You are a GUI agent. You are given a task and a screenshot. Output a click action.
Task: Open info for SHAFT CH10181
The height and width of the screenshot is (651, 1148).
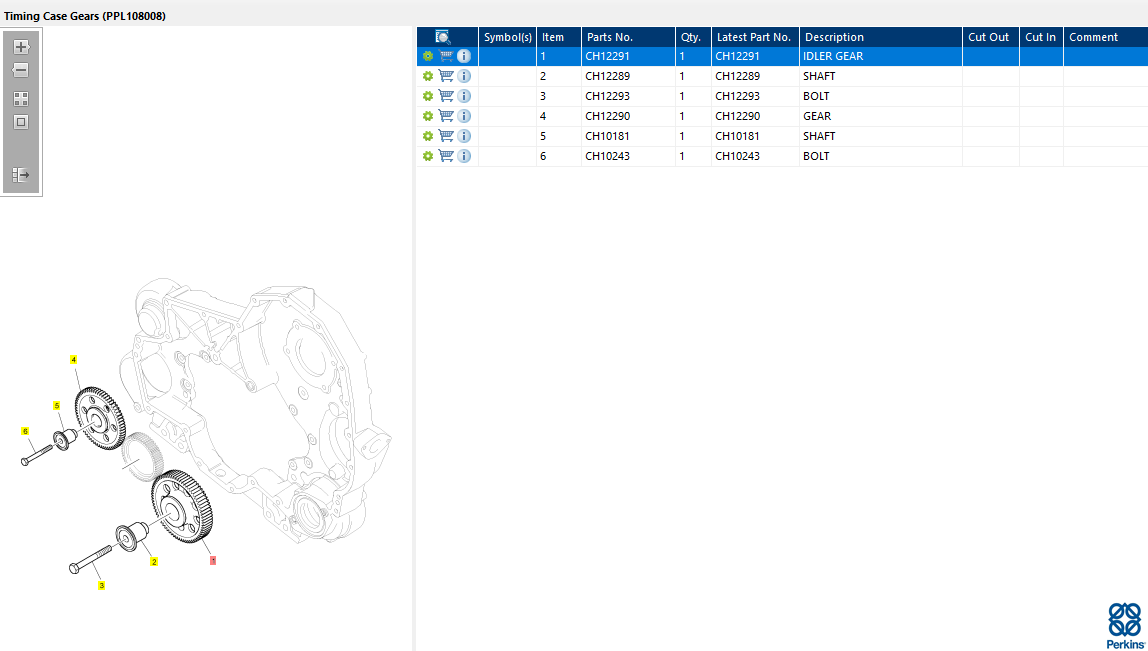click(464, 135)
